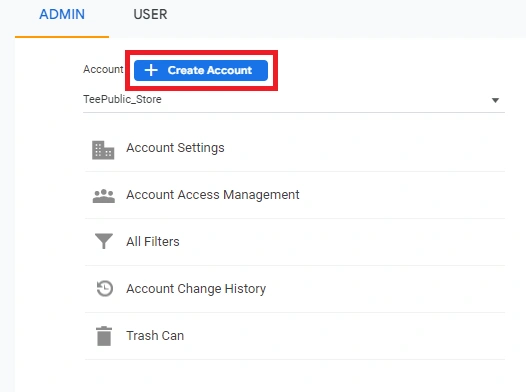The width and height of the screenshot is (526, 392).
Task: Select the TeePublic_Store account name
Action: click(122, 99)
